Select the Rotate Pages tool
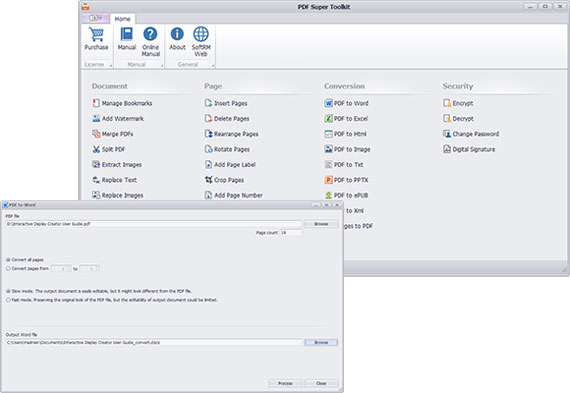 pos(227,149)
